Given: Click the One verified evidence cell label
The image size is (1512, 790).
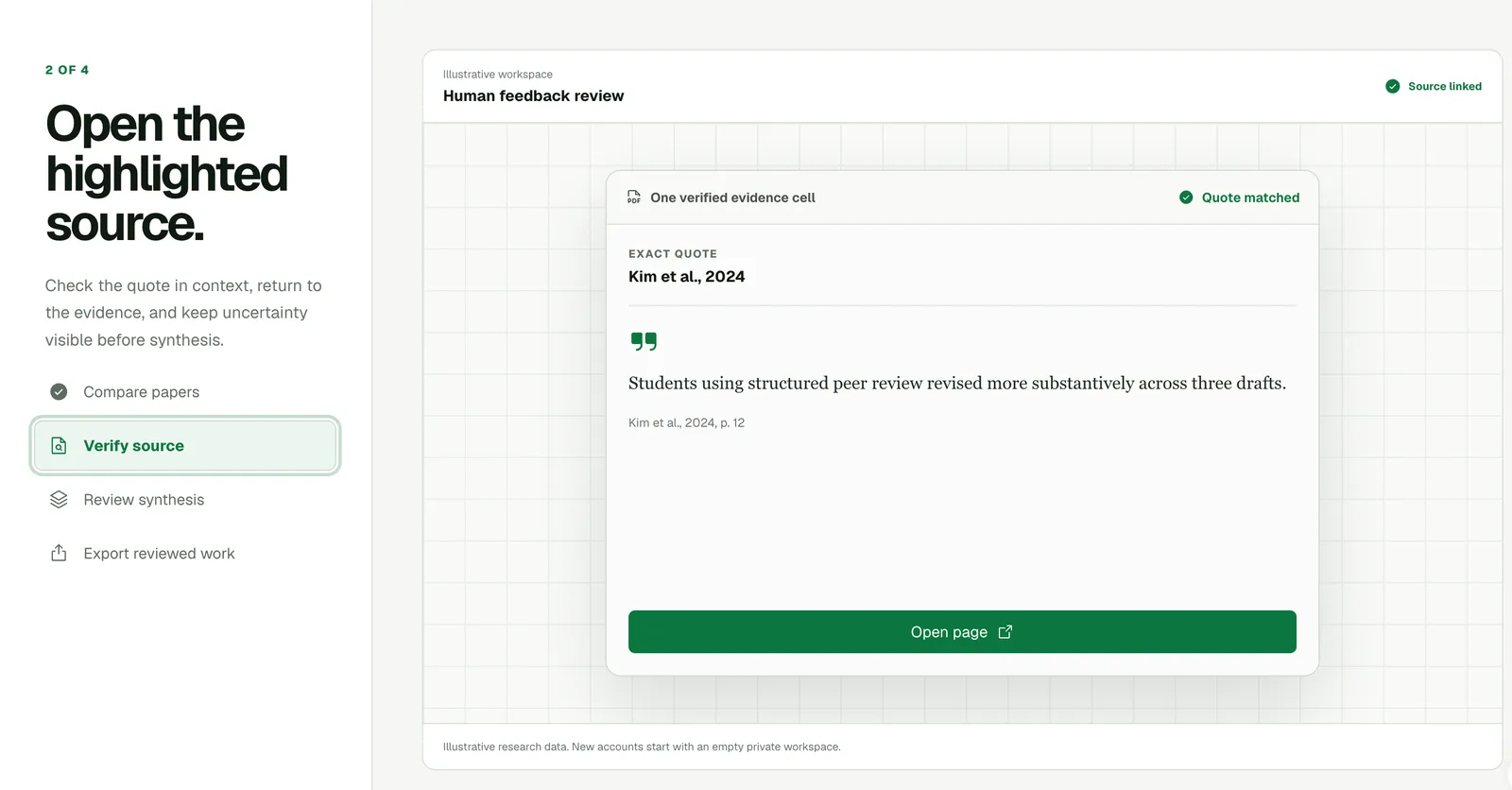Looking at the screenshot, I should click(732, 197).
